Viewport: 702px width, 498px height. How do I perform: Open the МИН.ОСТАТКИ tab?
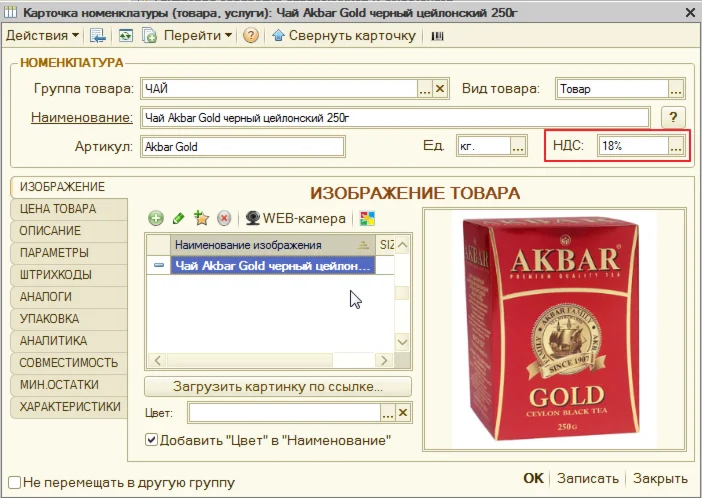pyautogui.click(x=68, y=385)
